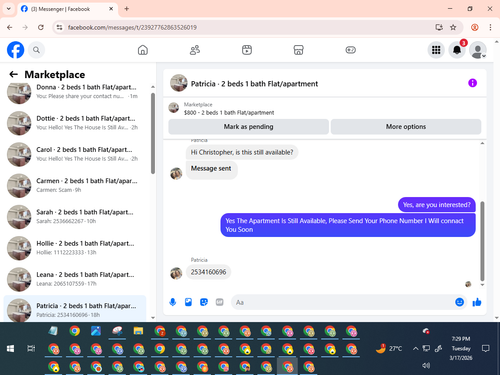Open Dottie's 2 beds 1 bath chat

(x=75, y=123)
